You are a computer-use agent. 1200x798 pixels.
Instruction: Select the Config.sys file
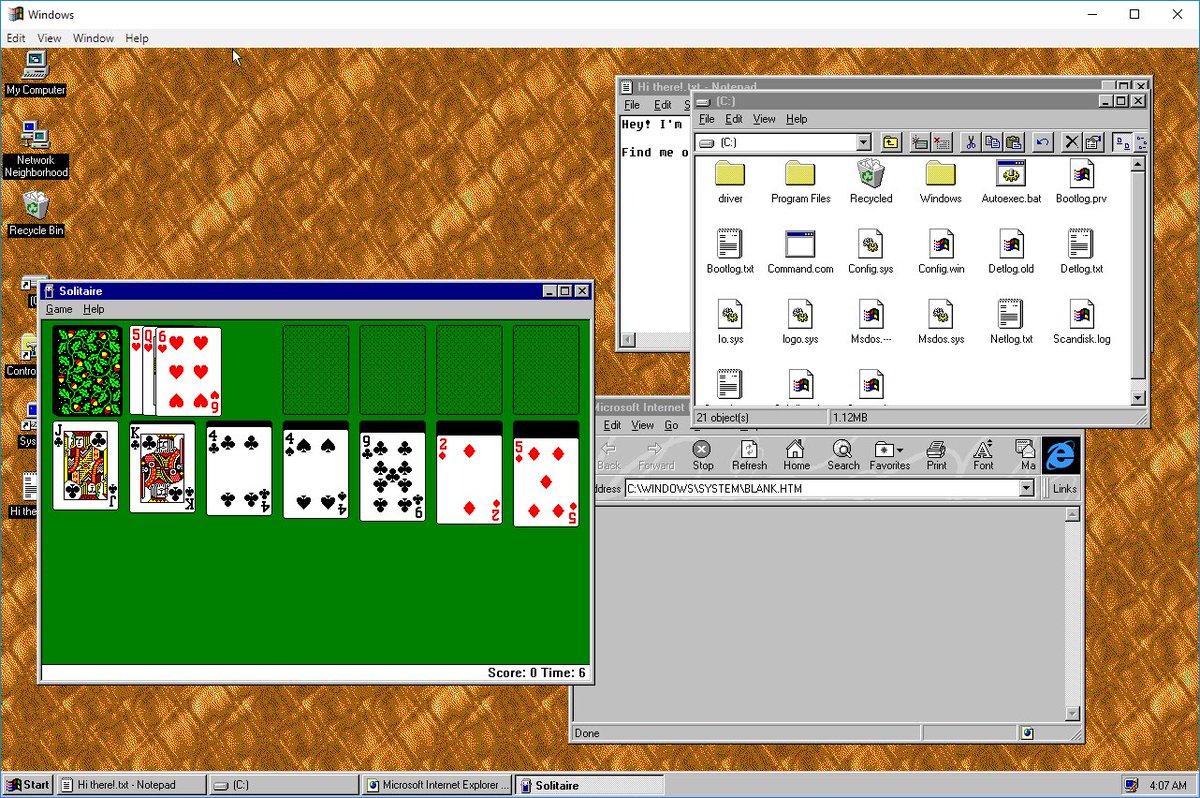[870, 252]
